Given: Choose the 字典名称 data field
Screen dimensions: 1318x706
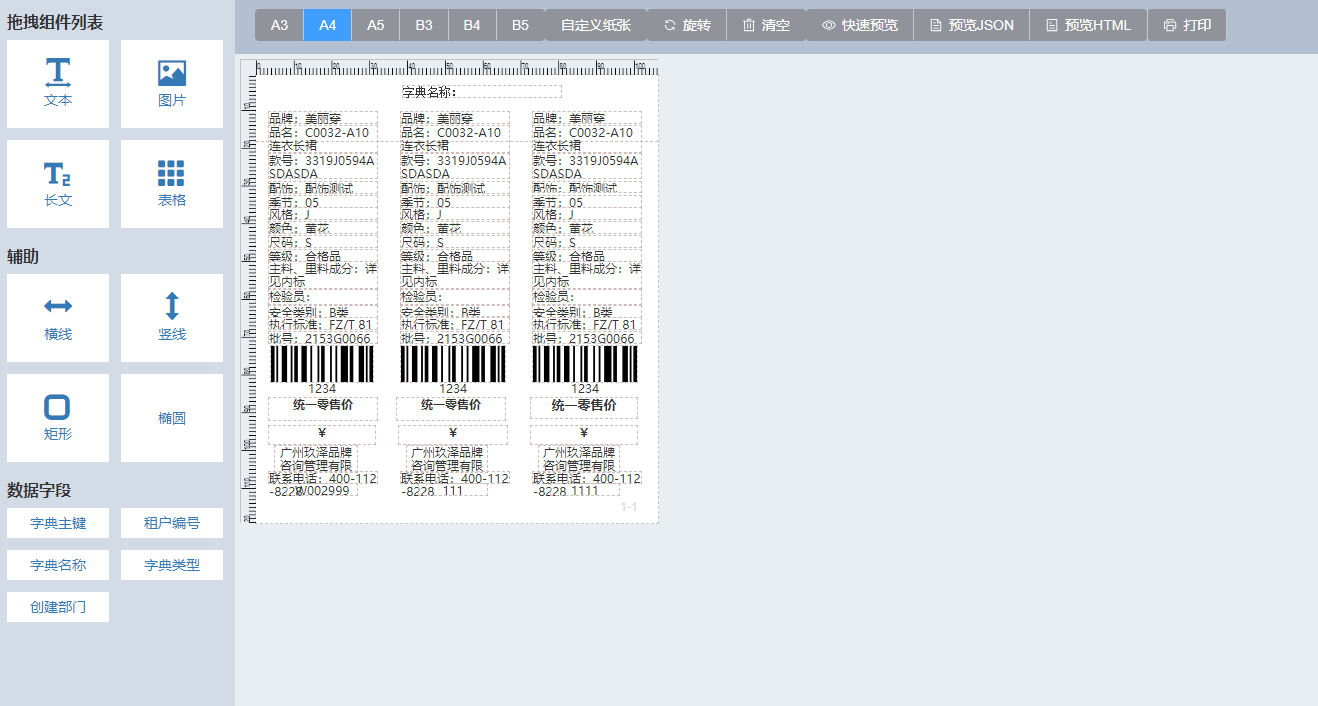Looking at the screenshot, I should (58, 565).
